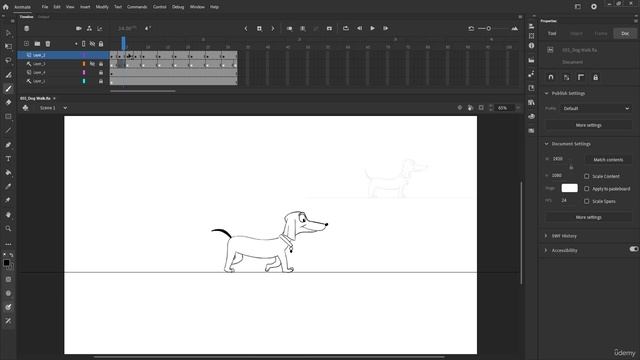Select the Zoom magnifier tool
The image size is (640, 360).
(x=8, y=229)
